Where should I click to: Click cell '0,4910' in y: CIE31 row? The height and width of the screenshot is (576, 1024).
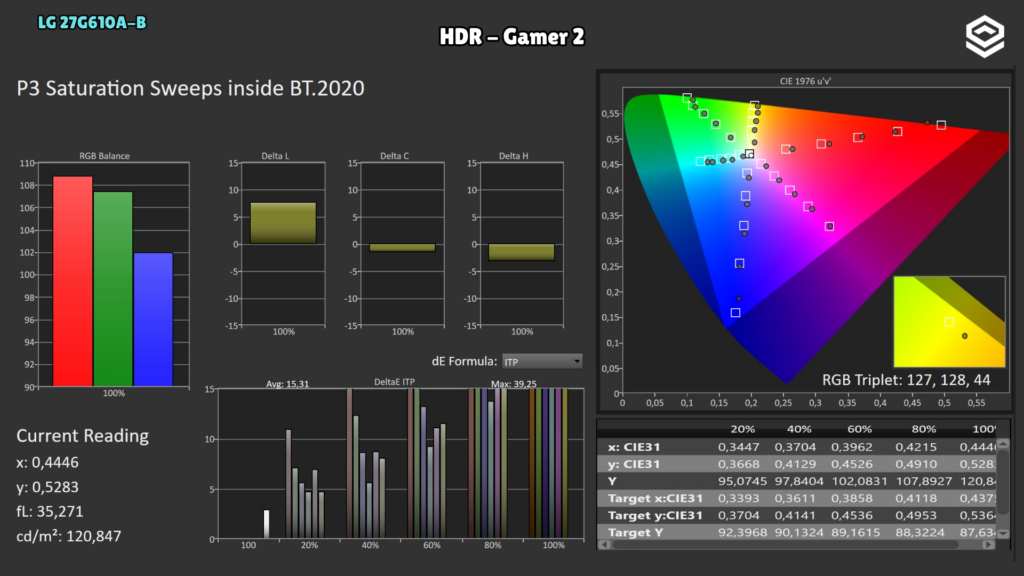tap(916, 464)
